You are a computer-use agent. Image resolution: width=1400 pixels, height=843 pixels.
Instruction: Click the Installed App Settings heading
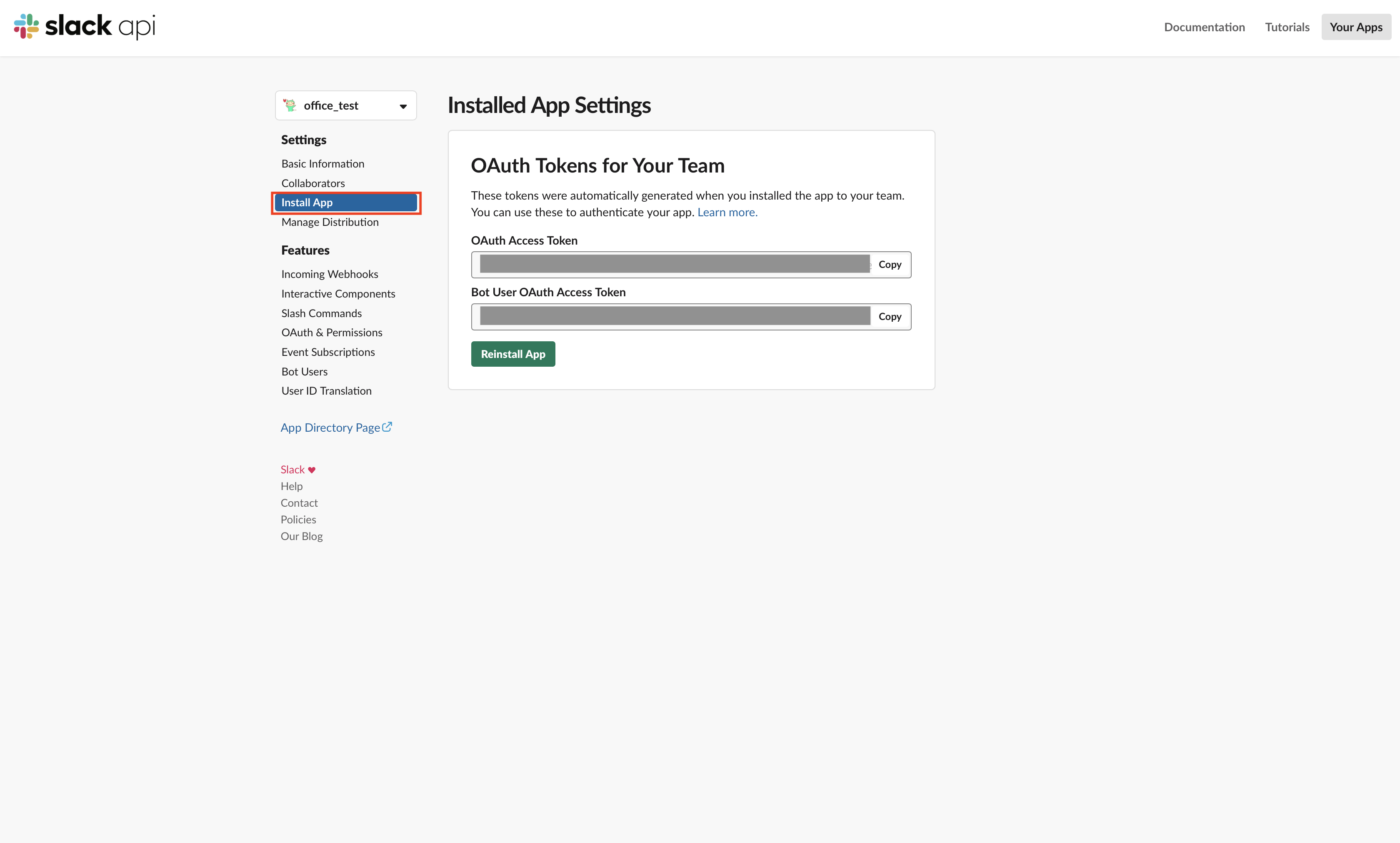pos(549,105)
